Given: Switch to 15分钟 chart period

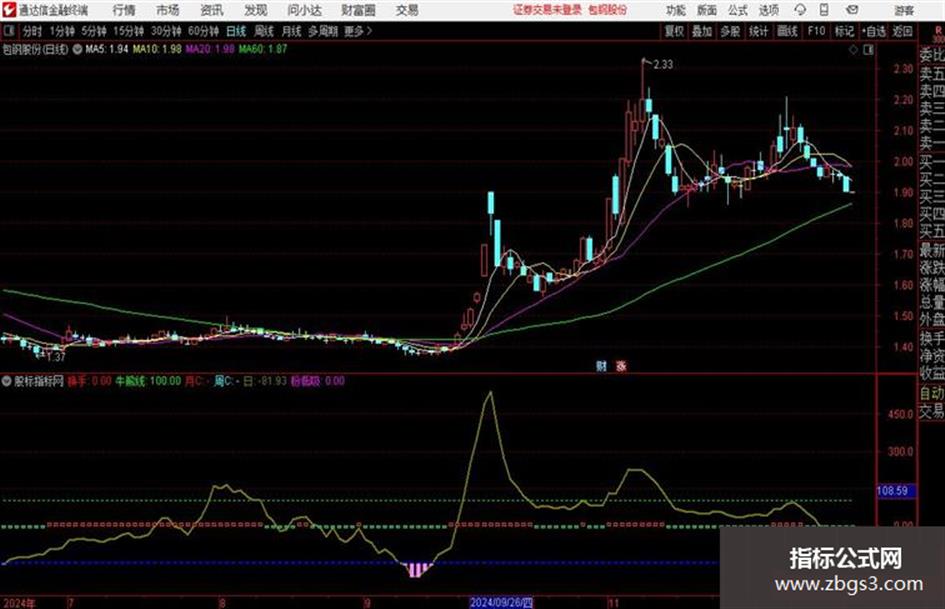Looking at the screenshot, I should 128,31.
